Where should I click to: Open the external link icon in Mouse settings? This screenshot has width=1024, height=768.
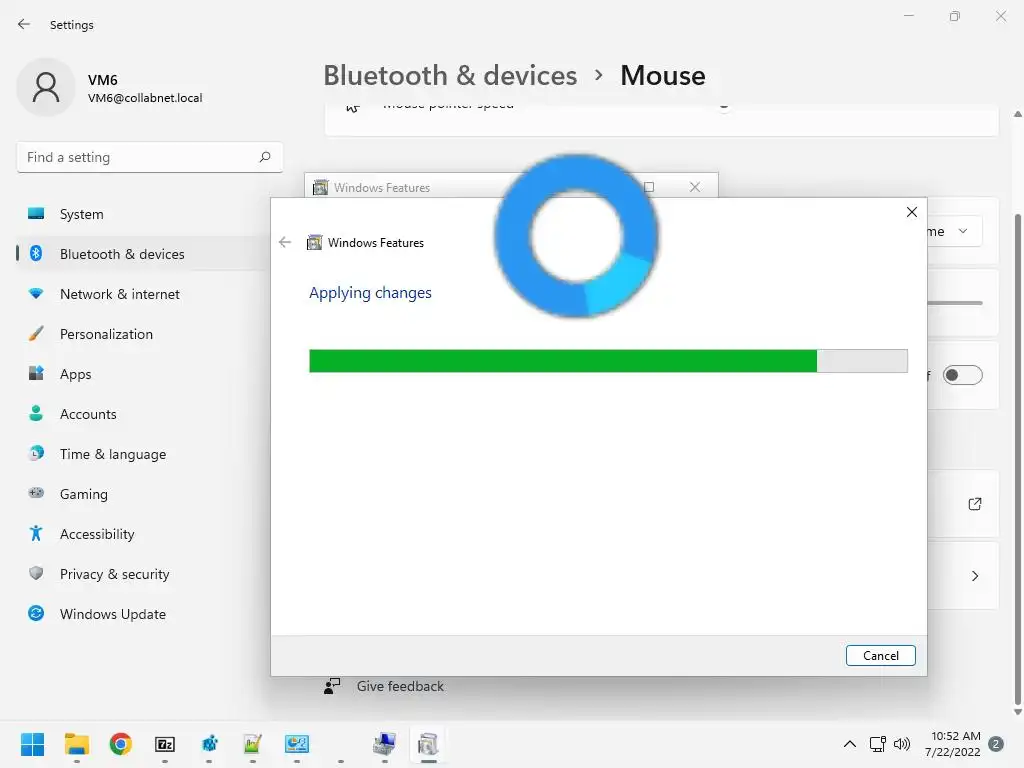click(x=974, y=504)
